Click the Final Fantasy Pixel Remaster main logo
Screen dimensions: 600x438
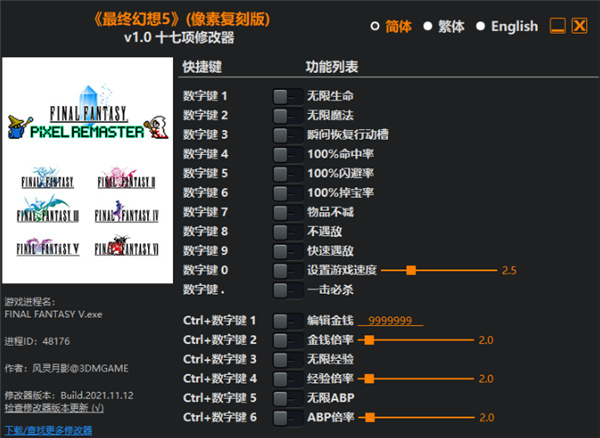tap(88, 113)
